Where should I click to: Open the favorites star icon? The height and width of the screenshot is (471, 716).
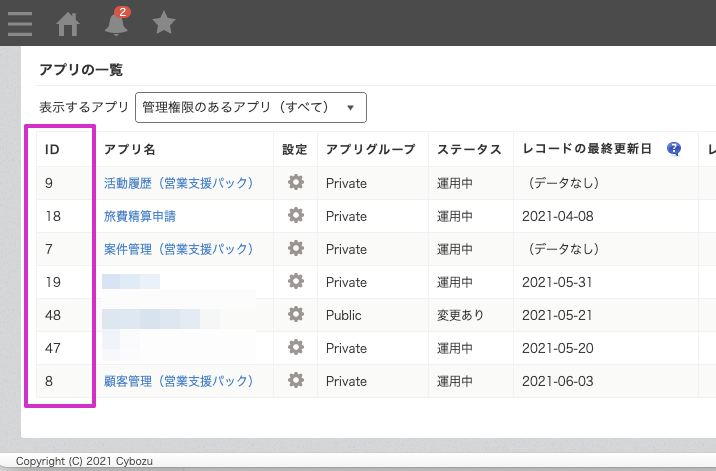[x=164, y=23]
